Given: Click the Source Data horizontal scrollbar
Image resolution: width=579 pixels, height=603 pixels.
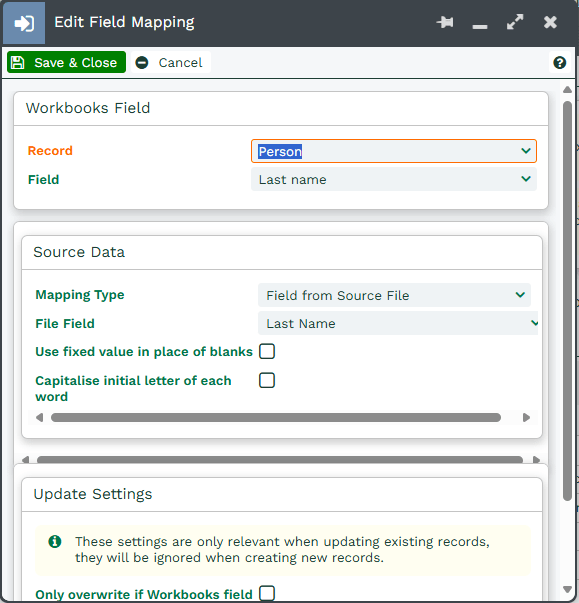Looking at the screenshot, I should (x=276, y=418).
